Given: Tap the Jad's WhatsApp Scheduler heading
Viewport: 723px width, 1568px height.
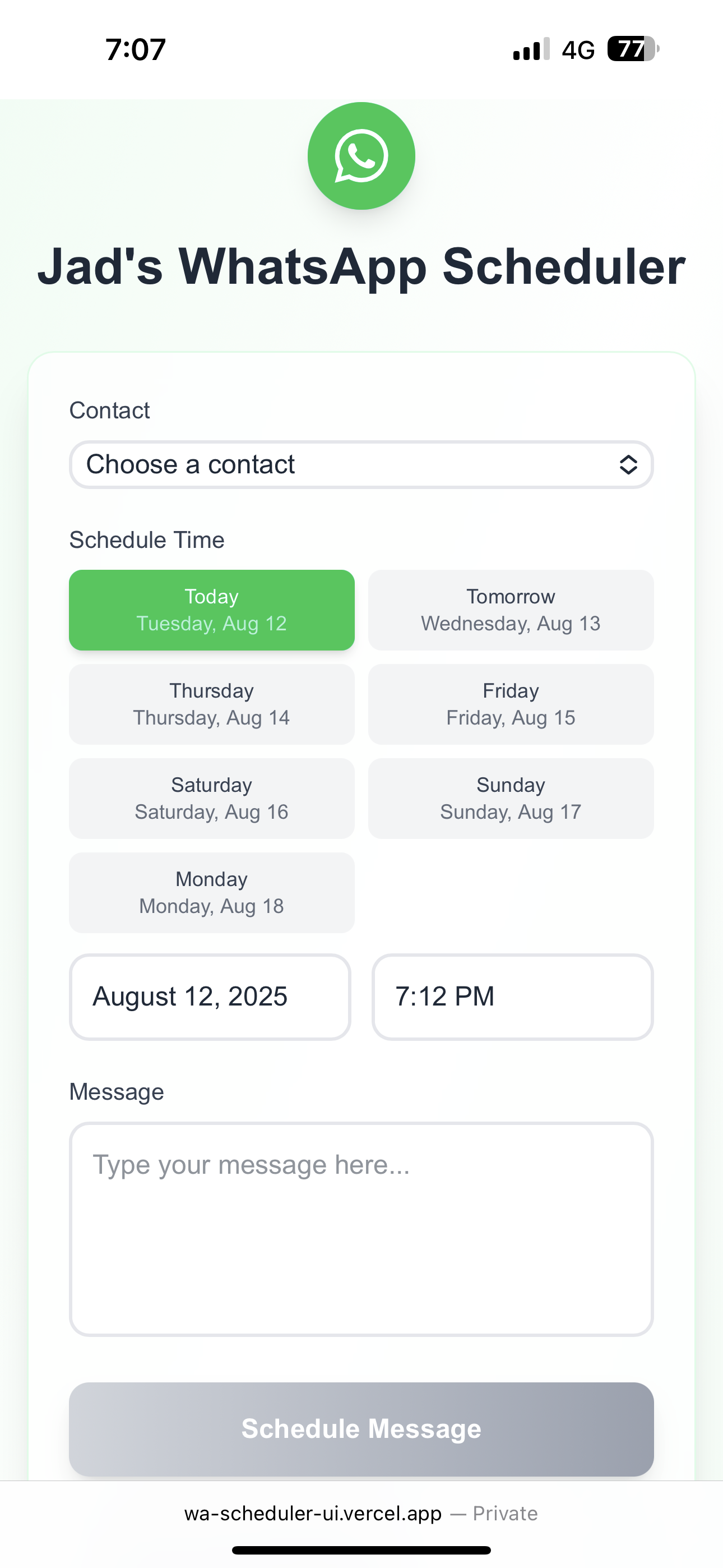Looking at the screenshot, I should point(361,266).
